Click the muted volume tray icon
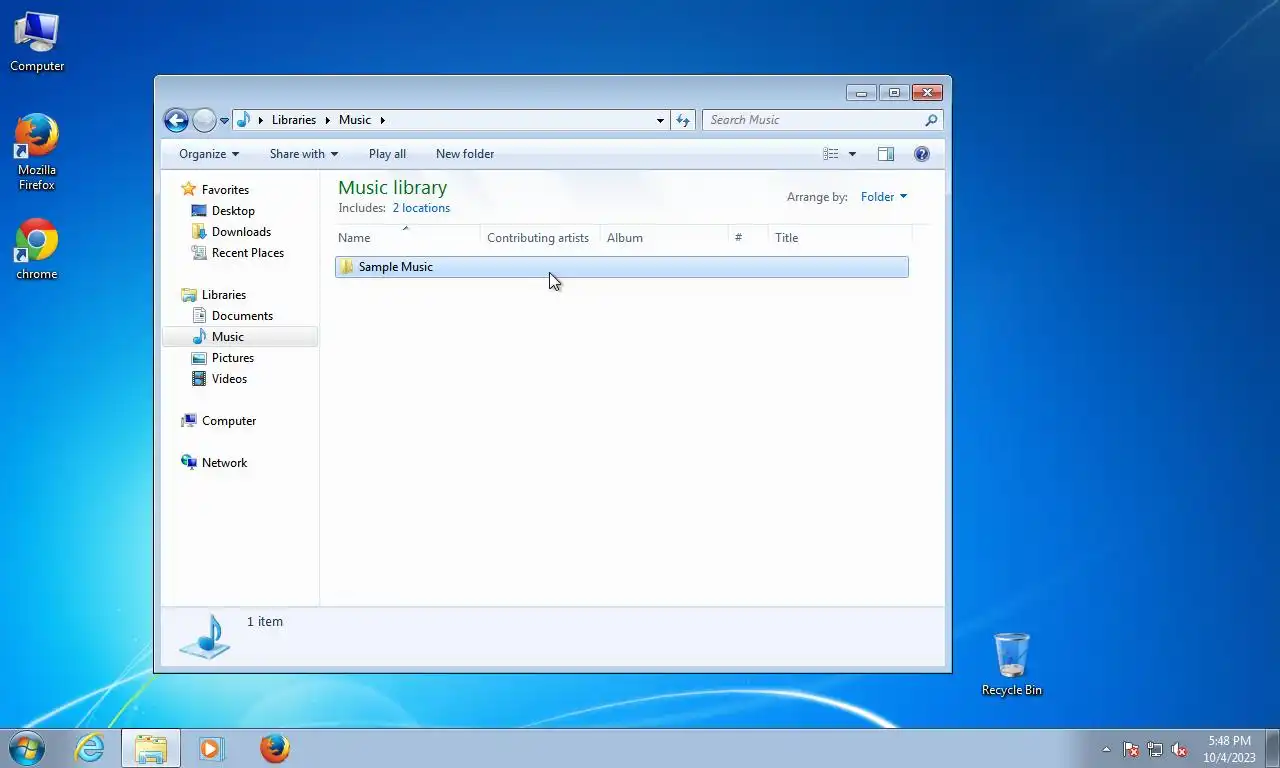The image size is (1280, 768). [x=1180, y=749]
